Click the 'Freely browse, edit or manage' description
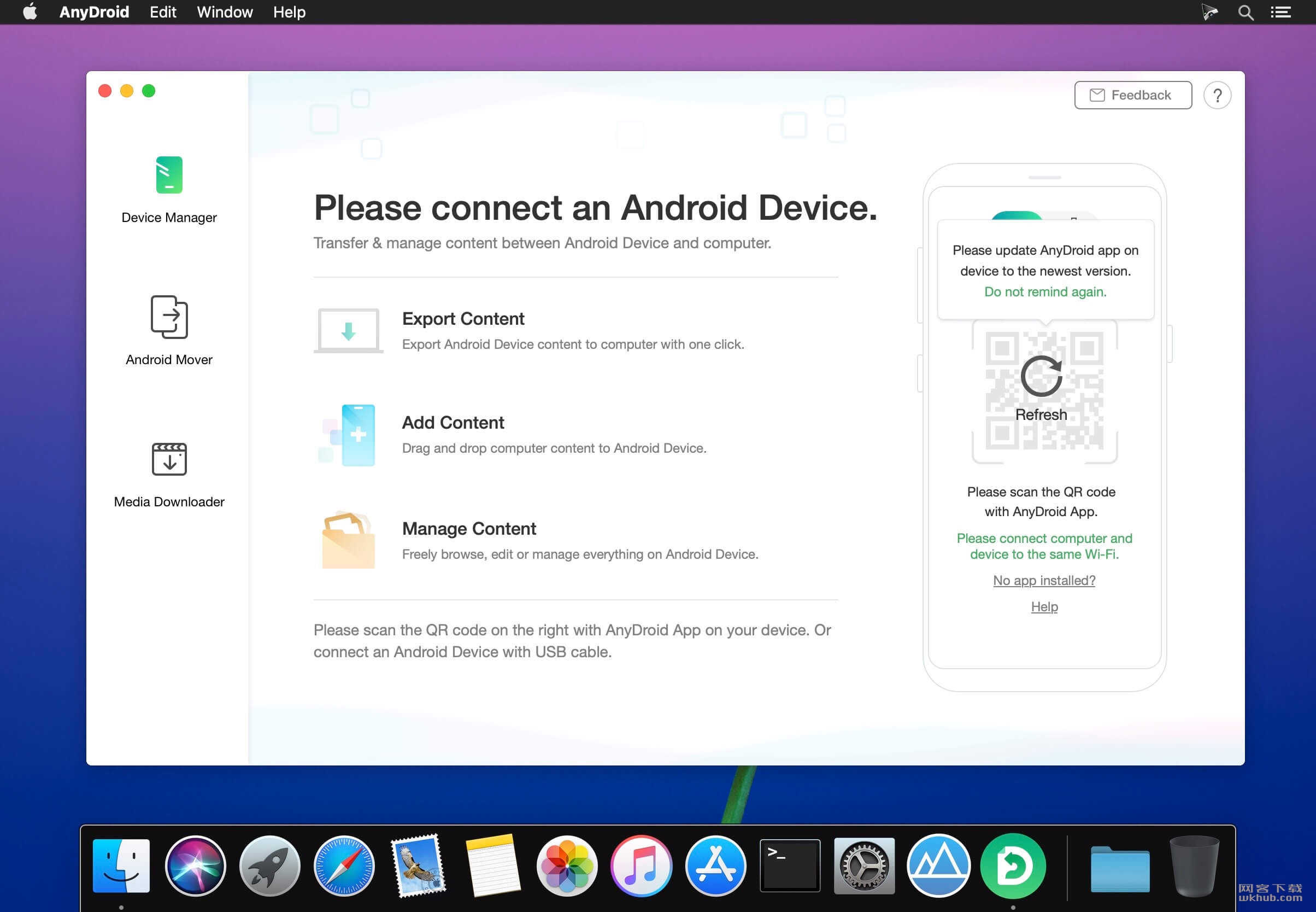The image size is (1316, 912). (x=580, y=554)
